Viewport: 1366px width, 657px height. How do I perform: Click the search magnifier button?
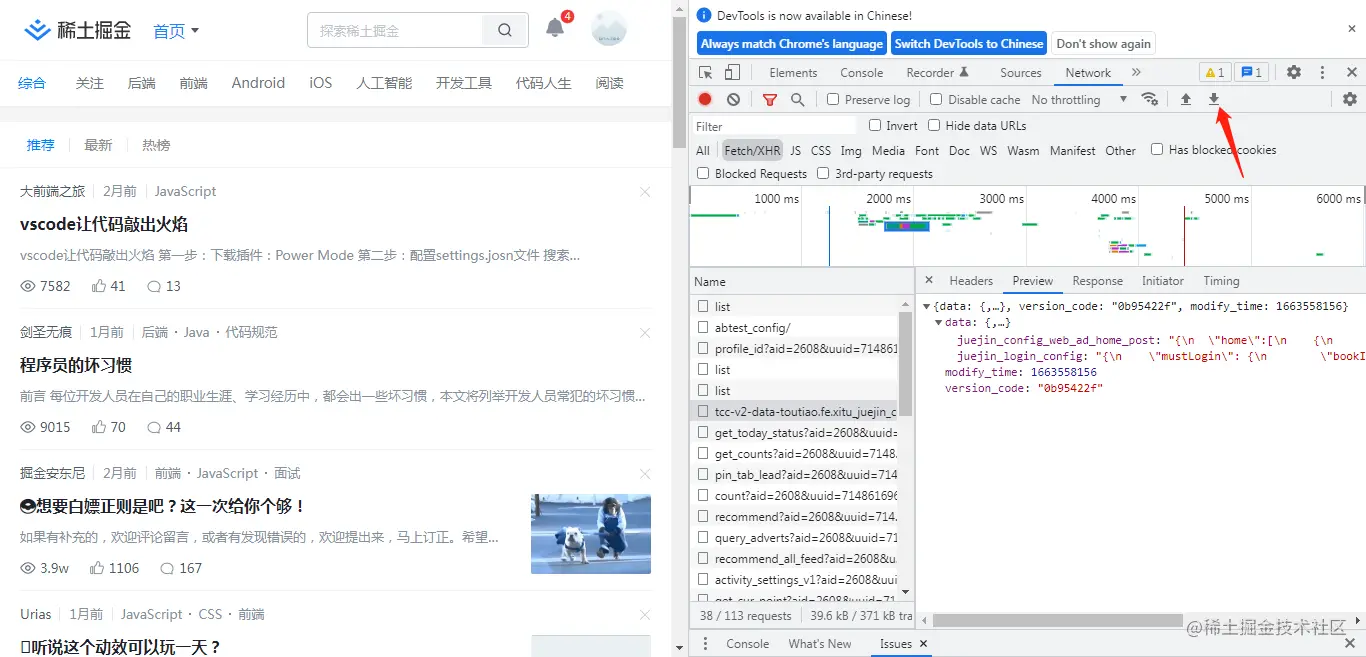505,31
